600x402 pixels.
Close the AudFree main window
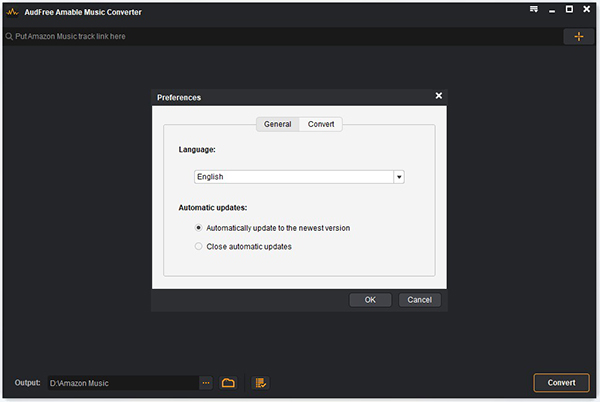pyautogui.click(x=587, y=9)
